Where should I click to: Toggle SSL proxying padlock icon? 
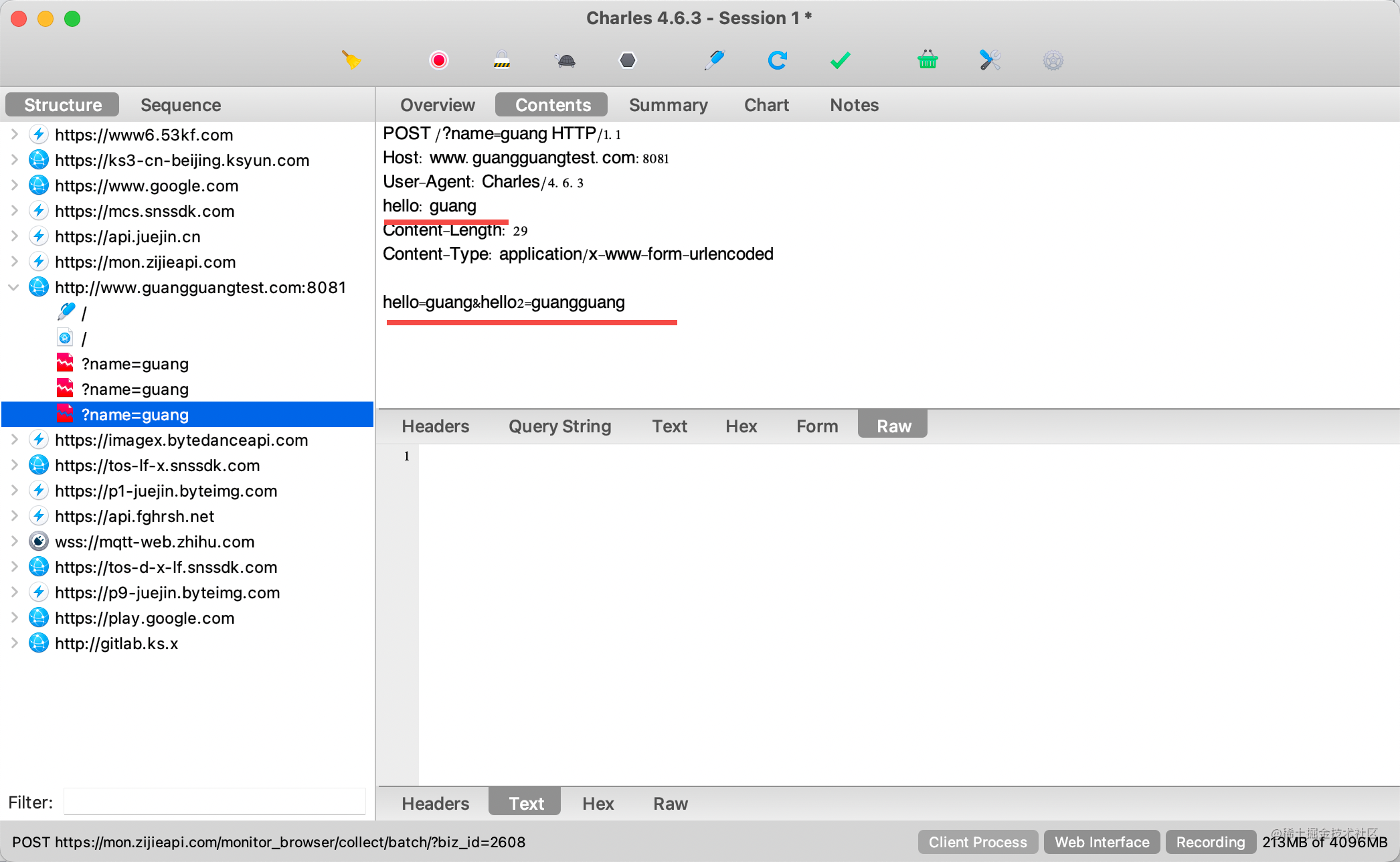click(502, 60)
